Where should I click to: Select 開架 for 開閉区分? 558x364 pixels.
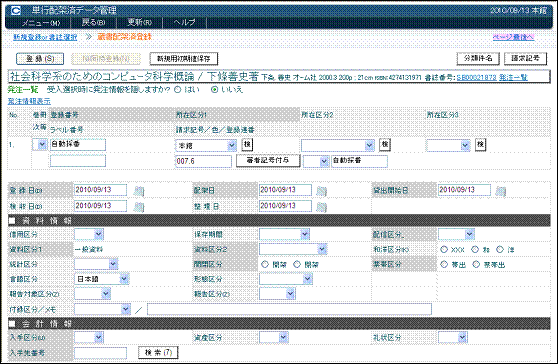[x=265, y=264]
